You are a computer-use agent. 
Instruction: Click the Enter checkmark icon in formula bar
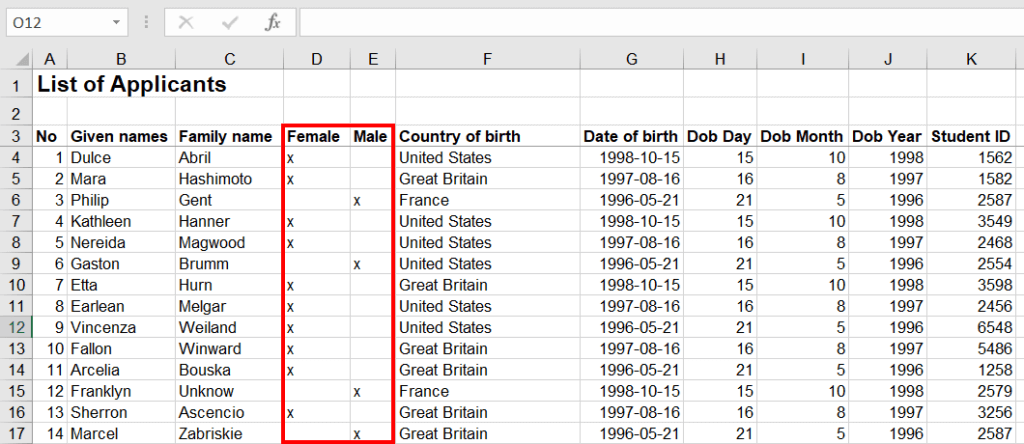pos(229,22)
